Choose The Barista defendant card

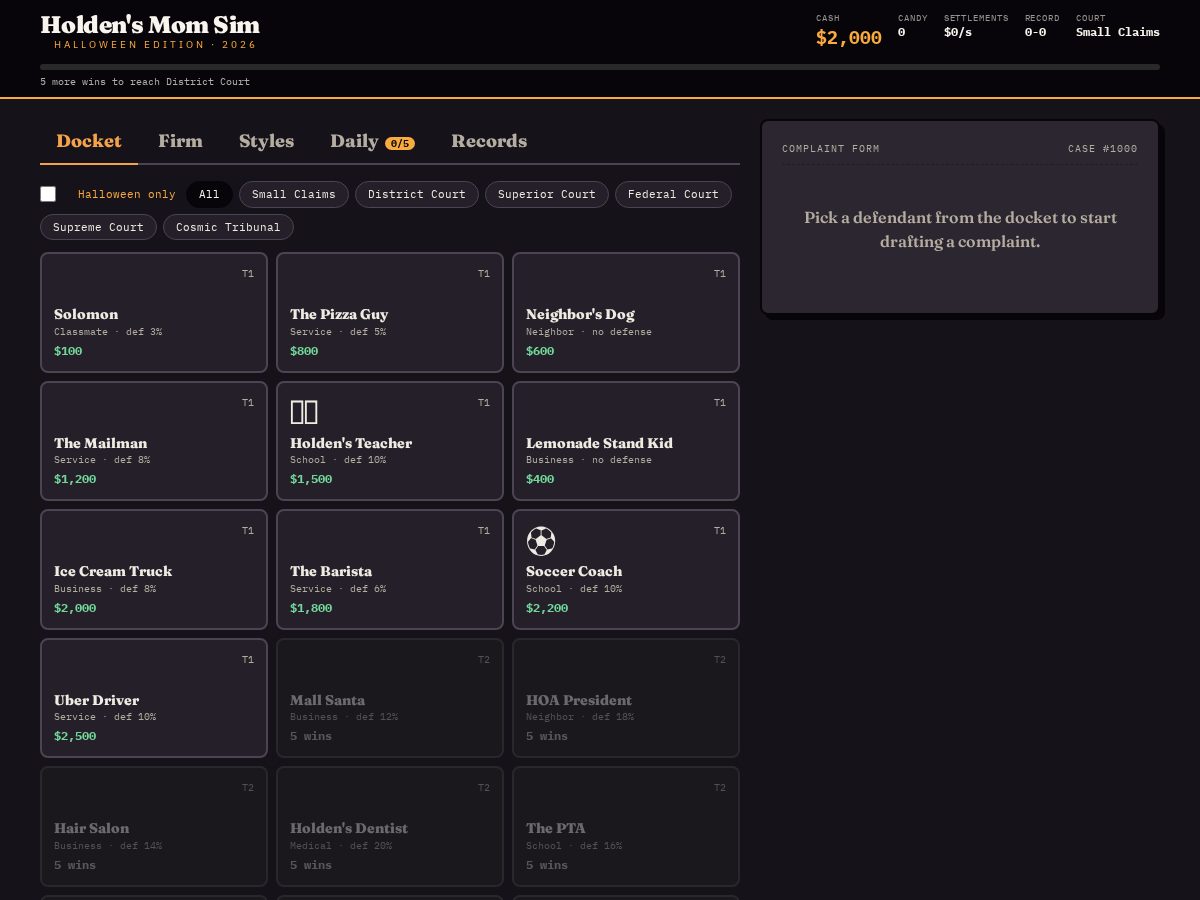(390, 569)
